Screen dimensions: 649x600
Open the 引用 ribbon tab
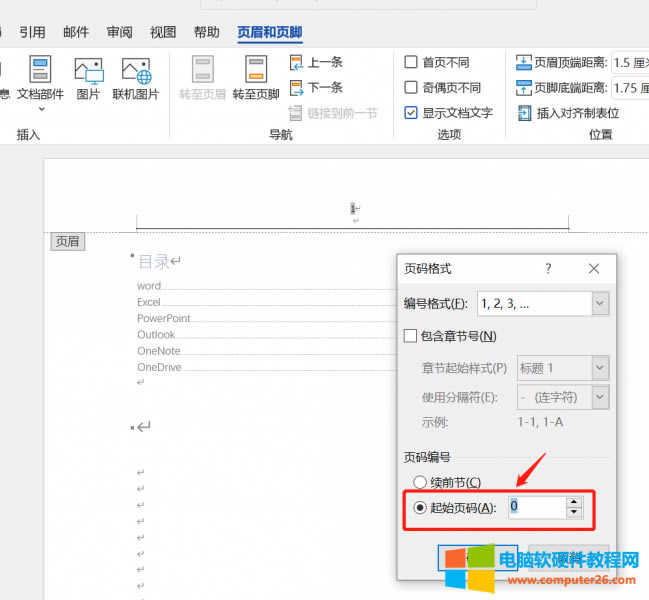pyautogui.click(x=32, y=33)
